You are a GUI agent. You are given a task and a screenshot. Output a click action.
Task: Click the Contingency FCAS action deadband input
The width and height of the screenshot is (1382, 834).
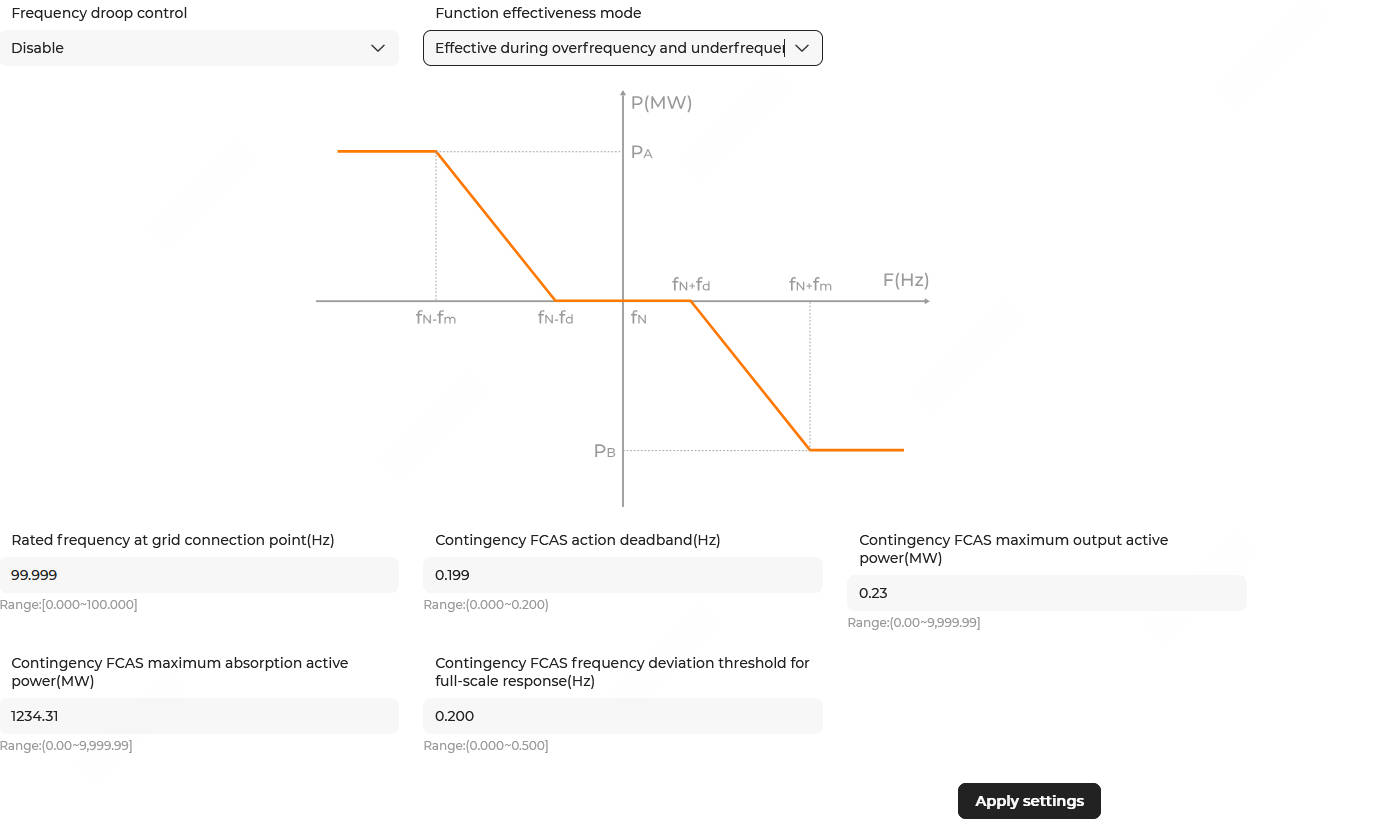pyautogui.click(x=622, y=575)
